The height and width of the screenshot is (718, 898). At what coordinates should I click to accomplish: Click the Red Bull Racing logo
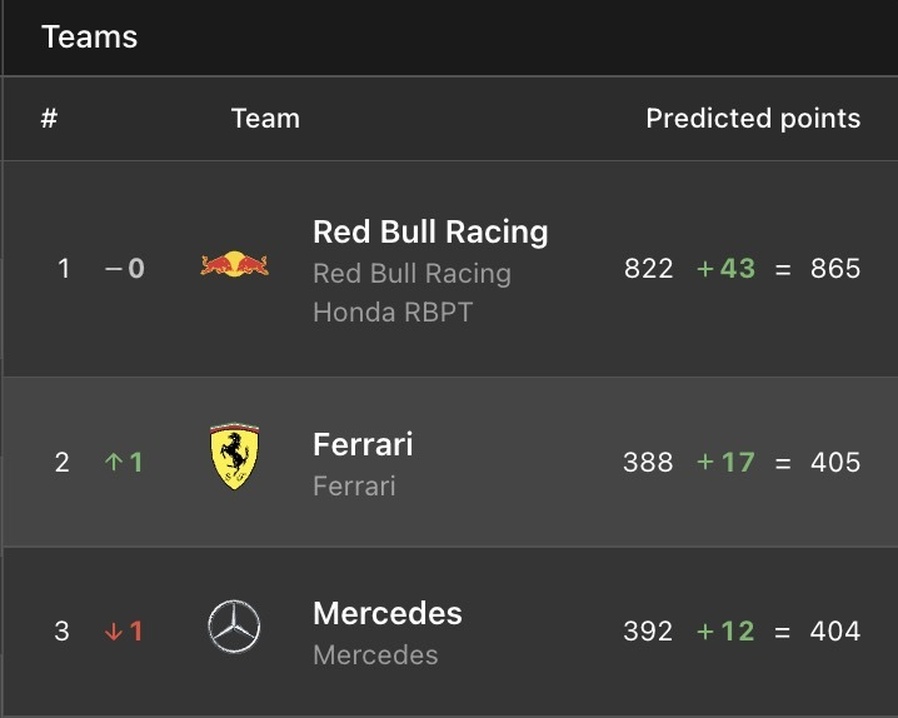pyautogui.click(x=234, y=264)
